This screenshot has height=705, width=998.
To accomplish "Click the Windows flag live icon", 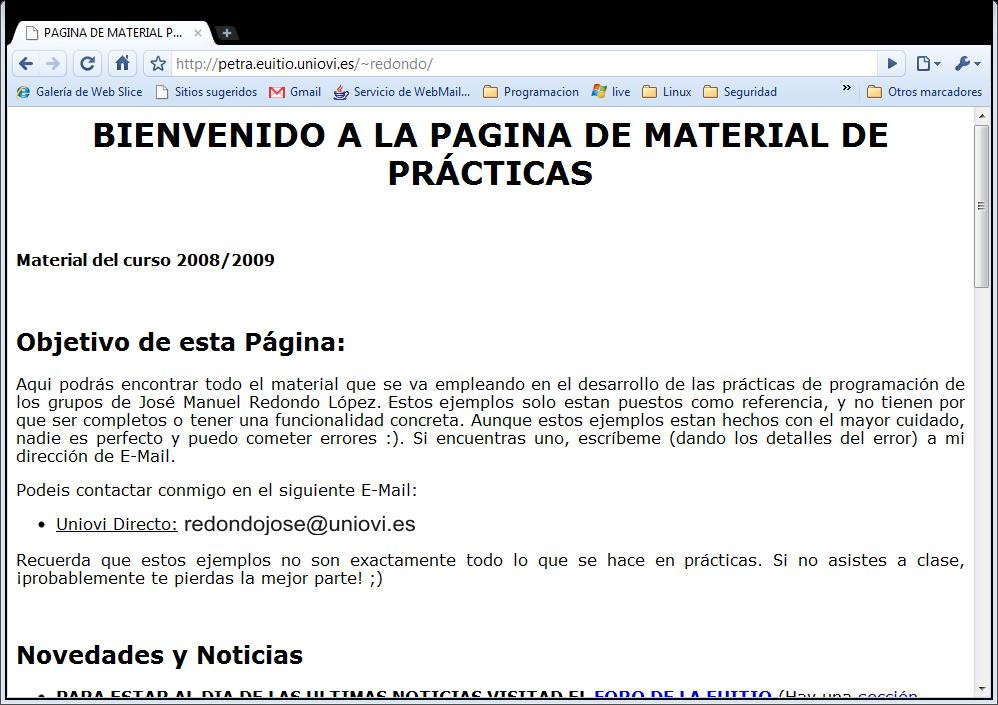I will pyautogui.click(x=598, y=92).
